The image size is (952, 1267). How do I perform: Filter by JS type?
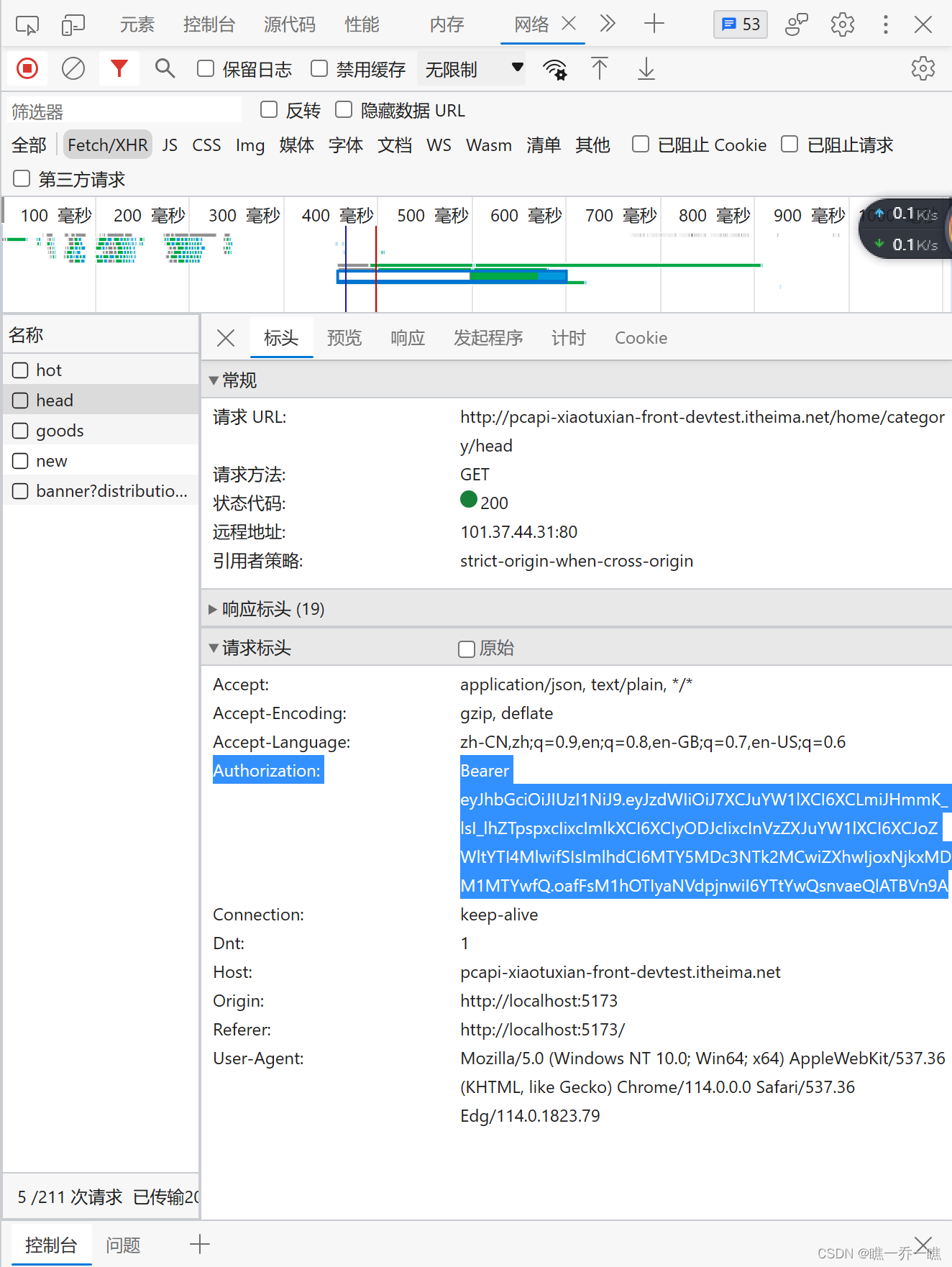(x=170, y=145)
